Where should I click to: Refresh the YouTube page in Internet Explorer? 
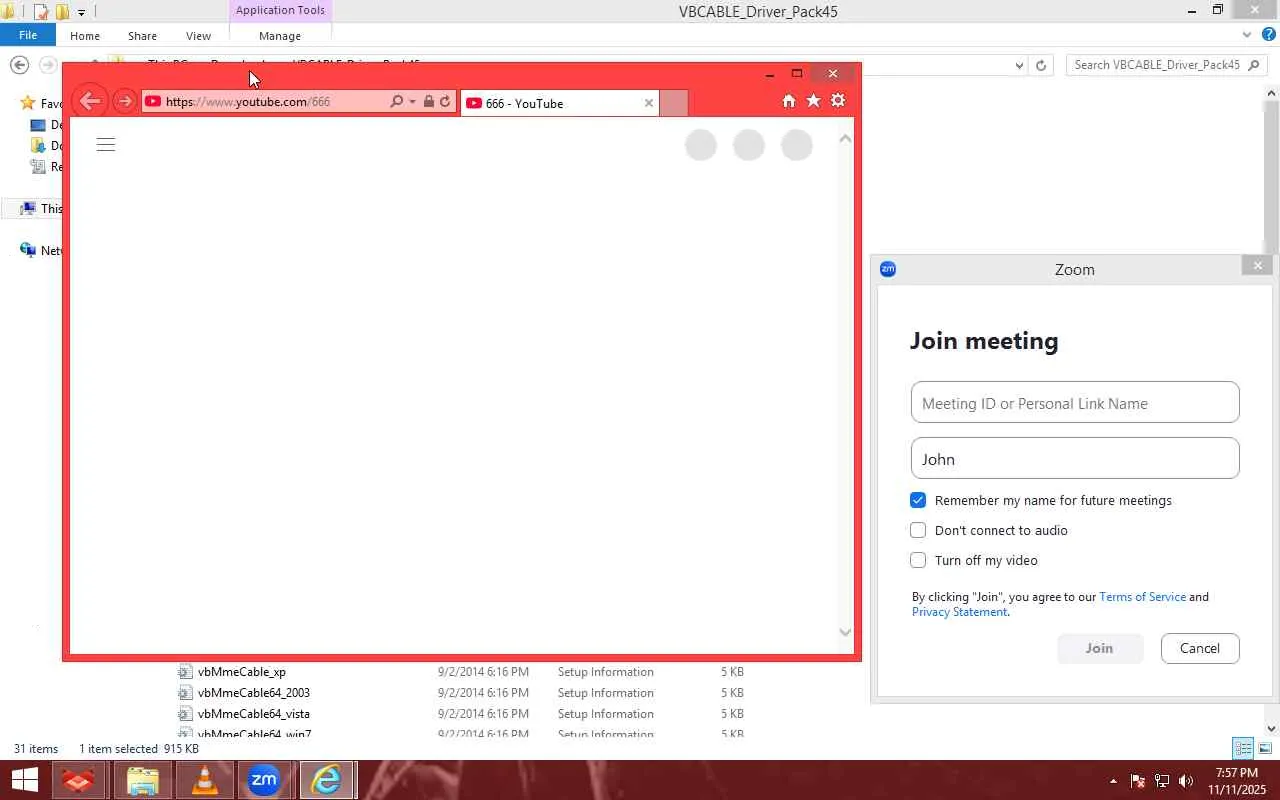pyautogui.click(x=445, y=101)
